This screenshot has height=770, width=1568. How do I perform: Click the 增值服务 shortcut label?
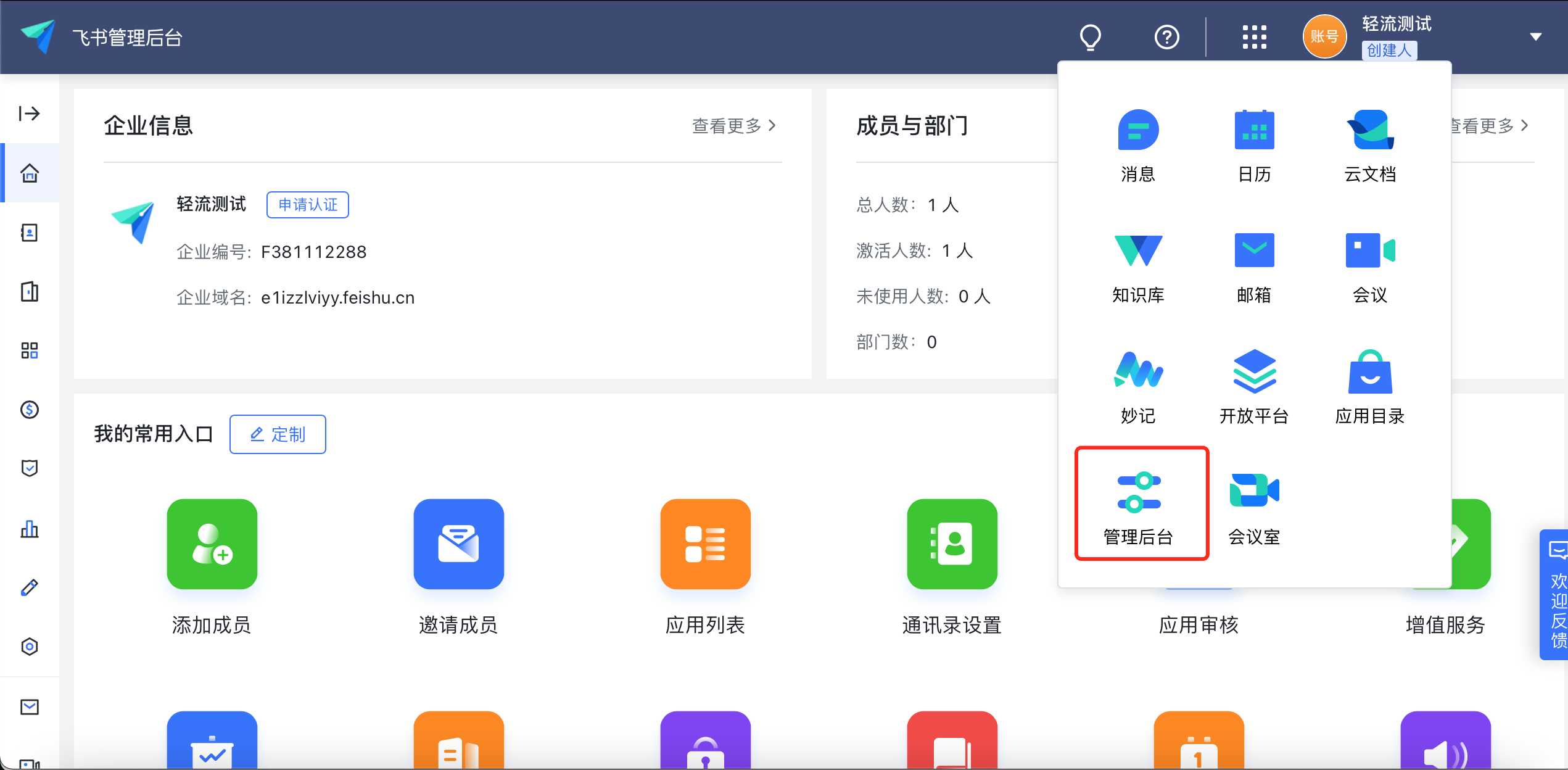pyautogui.click(x=1445, y=625)
